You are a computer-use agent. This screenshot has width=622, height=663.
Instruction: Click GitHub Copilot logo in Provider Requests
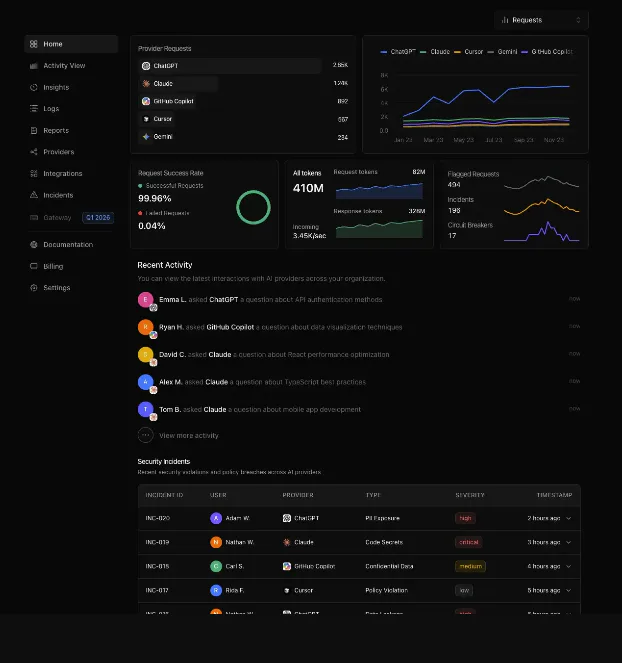(x=146, y=101)
